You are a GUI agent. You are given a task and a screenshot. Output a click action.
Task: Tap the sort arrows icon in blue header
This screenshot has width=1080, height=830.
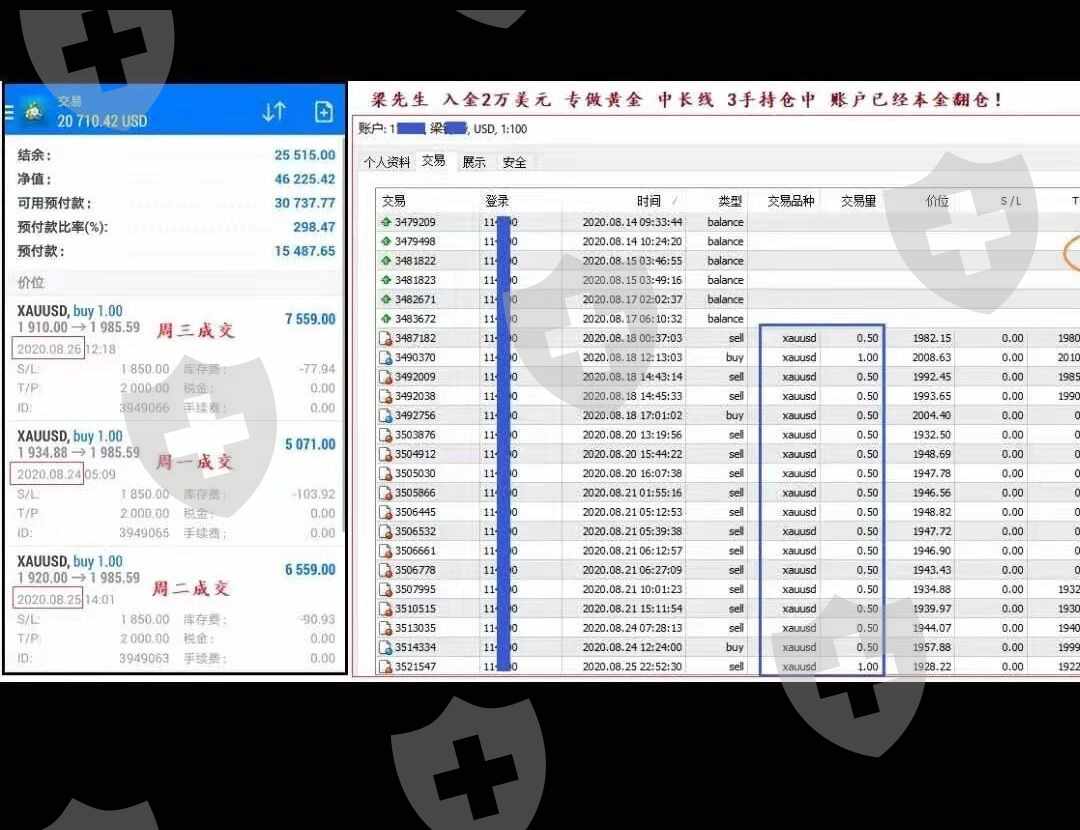pyautogui.click(x=274, y=112)
